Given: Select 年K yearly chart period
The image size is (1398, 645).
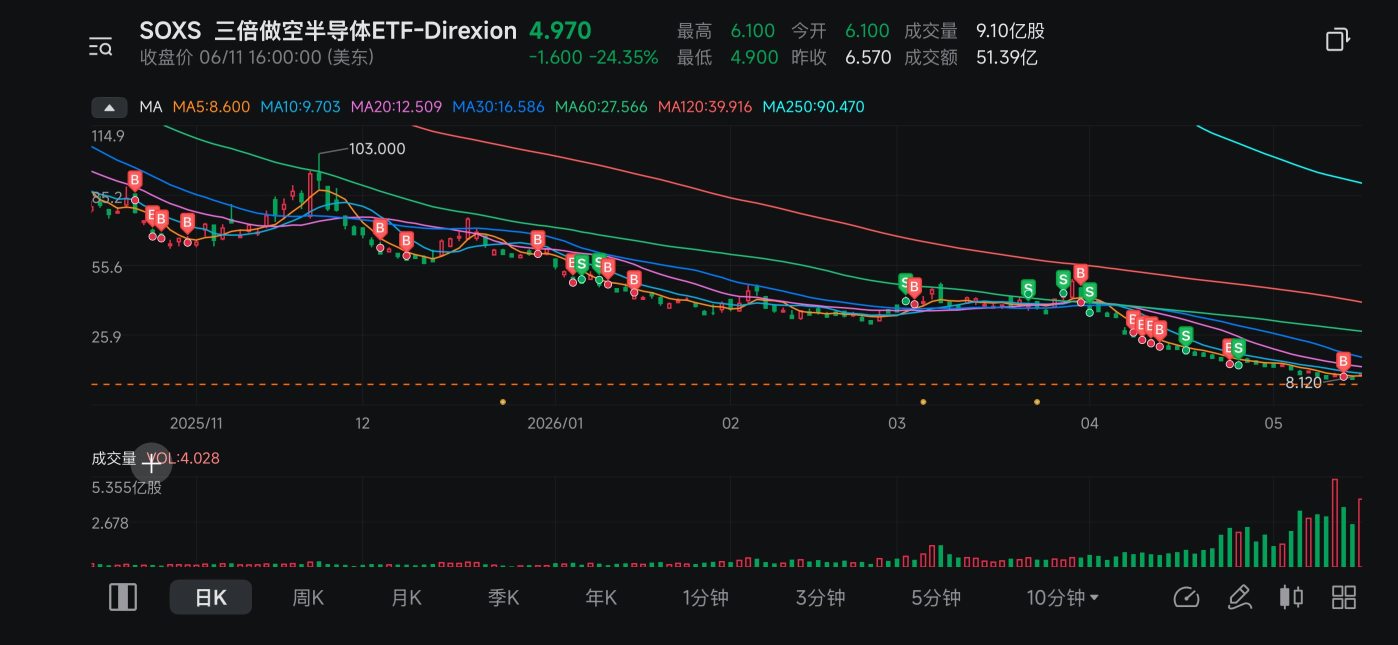Looking at the screenshot, I should [601, 598].
